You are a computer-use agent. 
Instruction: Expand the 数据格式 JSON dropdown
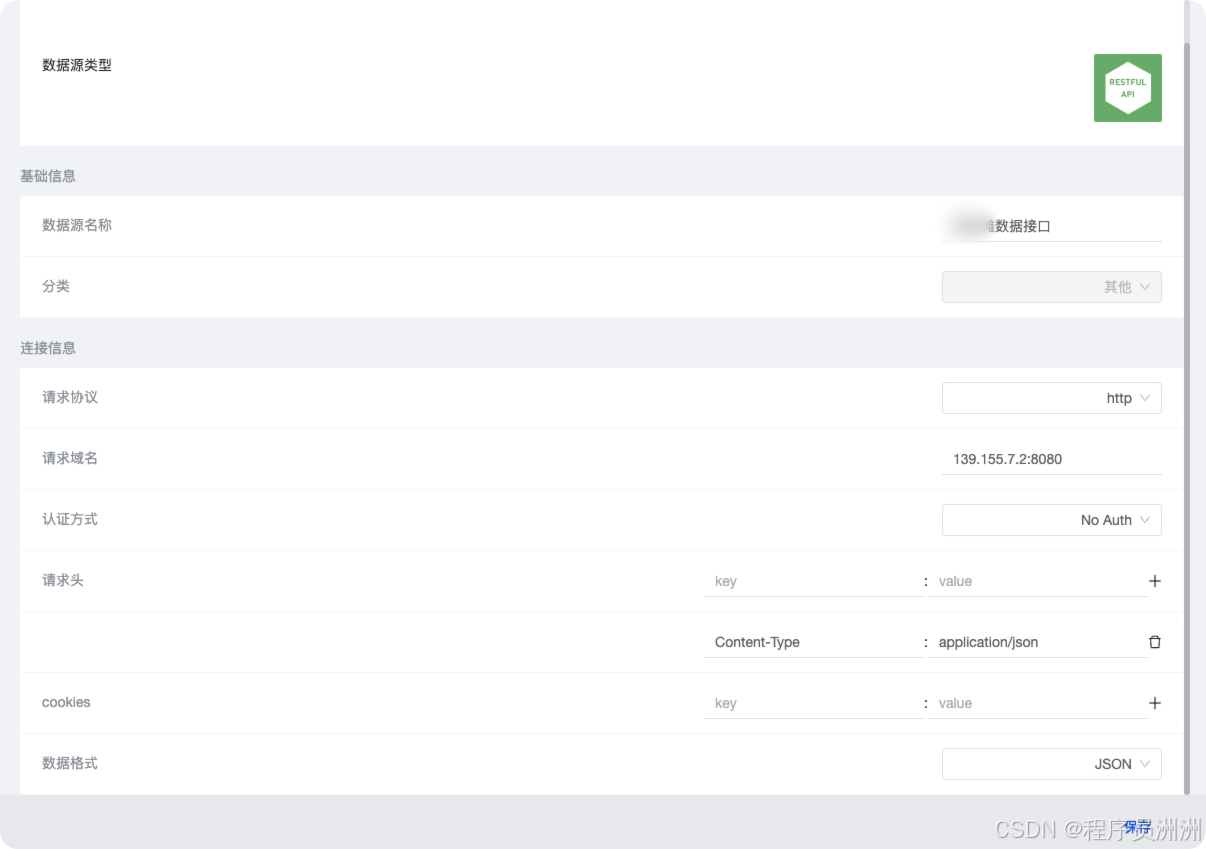click(1051, 764)
